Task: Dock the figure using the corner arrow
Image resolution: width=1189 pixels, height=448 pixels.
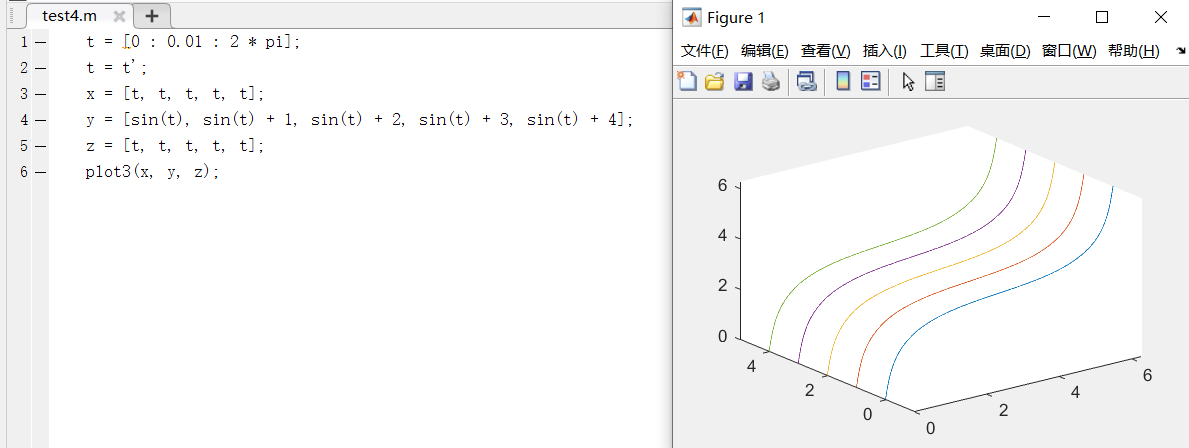Action: coord(1181,52)
